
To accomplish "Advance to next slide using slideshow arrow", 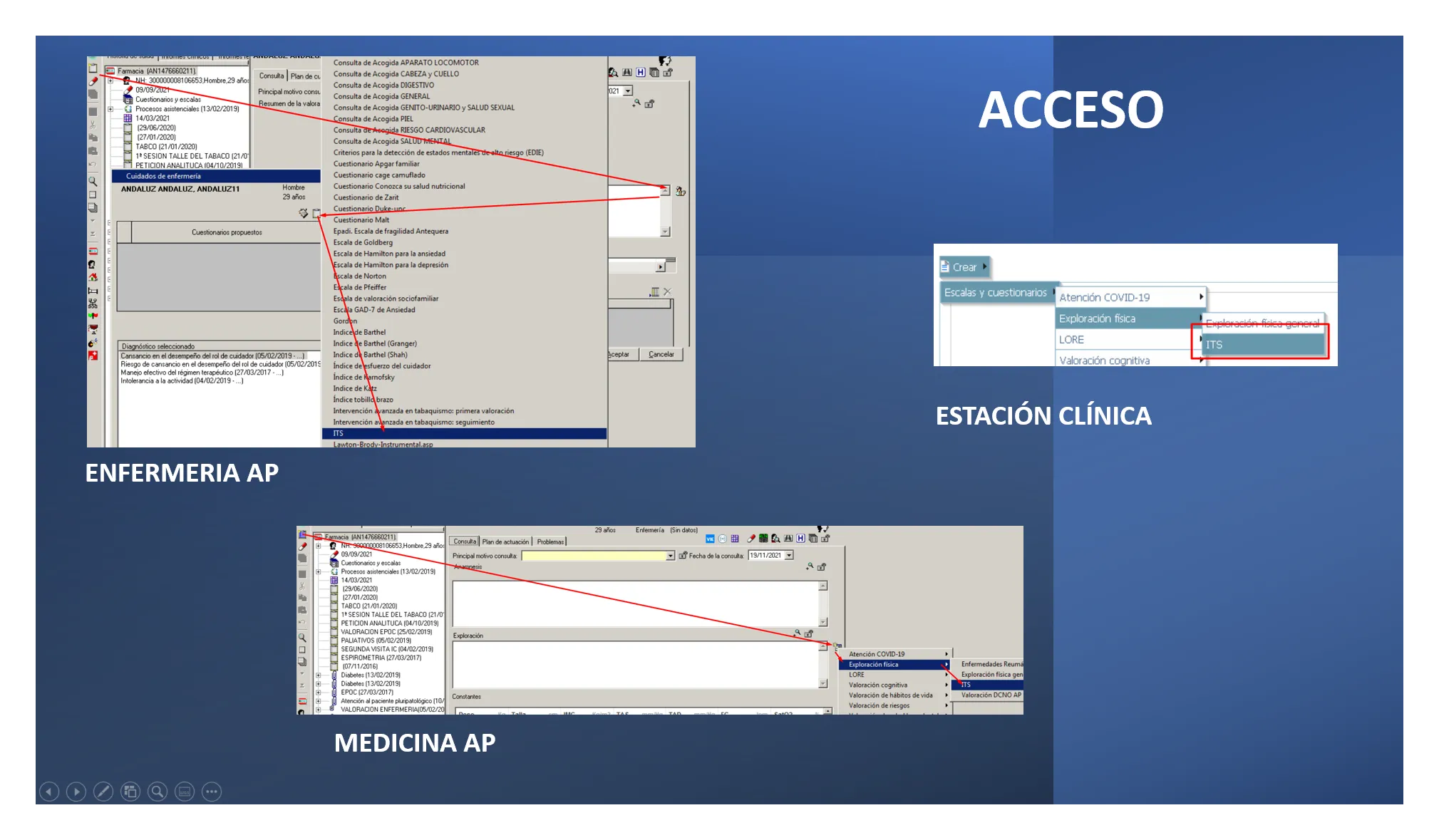I will point(76,792).
